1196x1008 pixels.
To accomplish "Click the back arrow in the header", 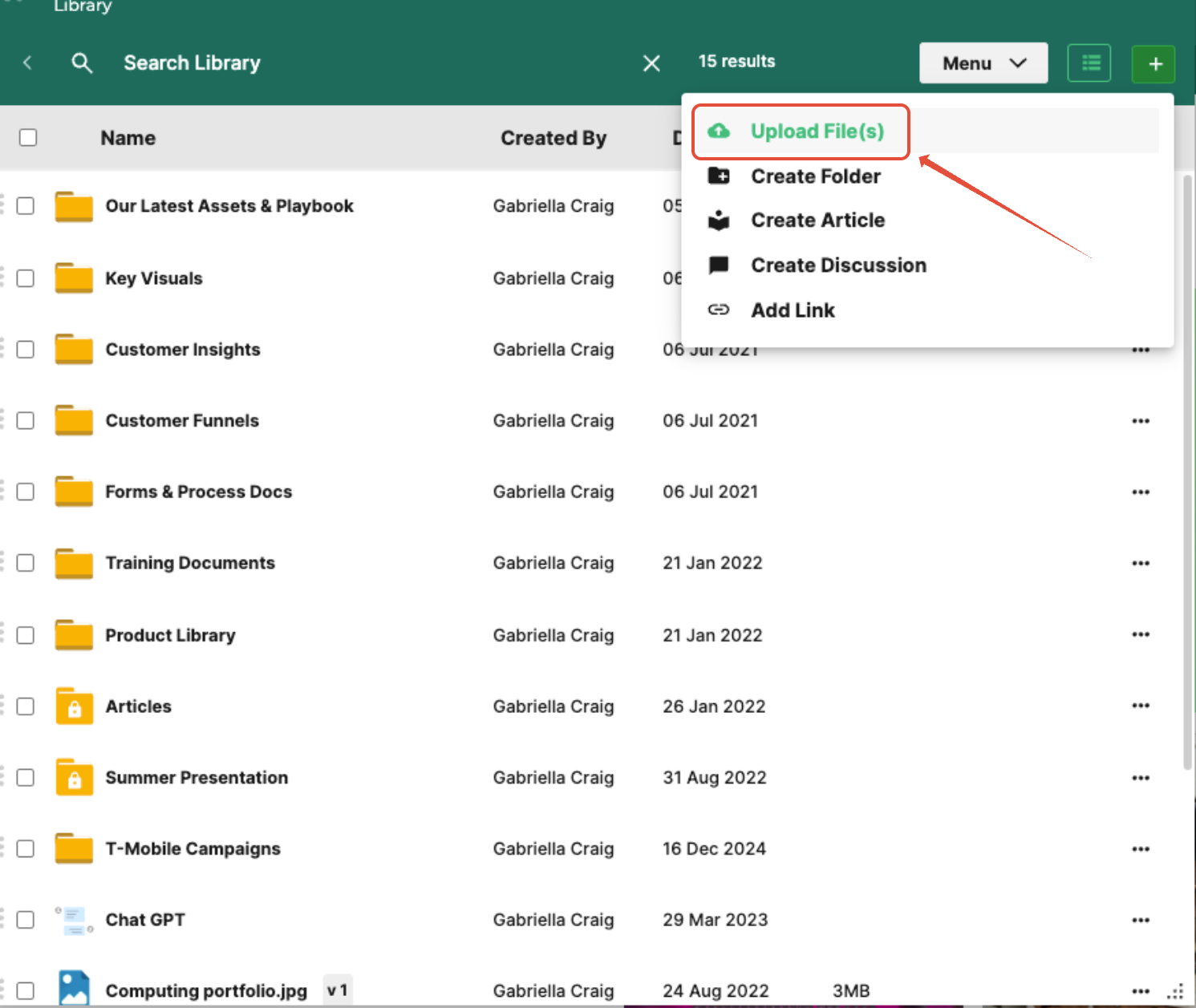I will click(27, 63).
